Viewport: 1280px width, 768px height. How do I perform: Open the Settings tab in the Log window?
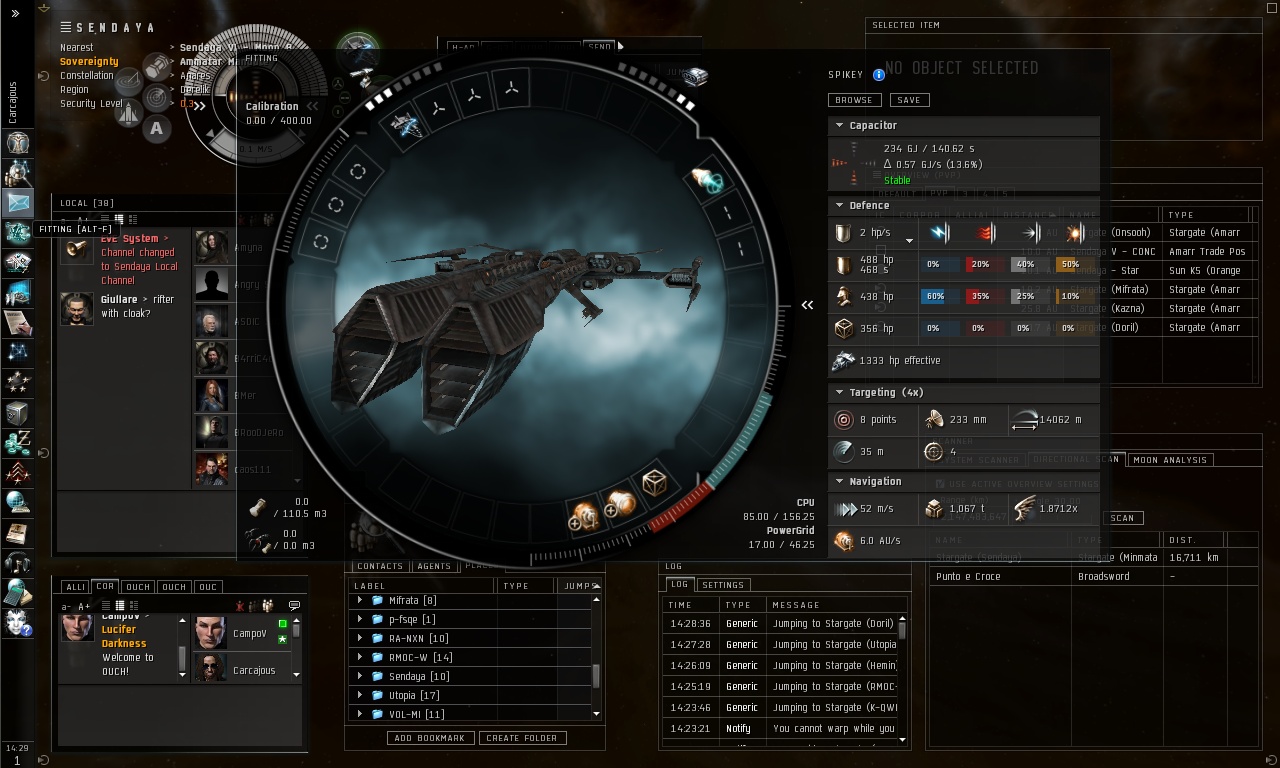pyautogui.click(x=722, y=585)
